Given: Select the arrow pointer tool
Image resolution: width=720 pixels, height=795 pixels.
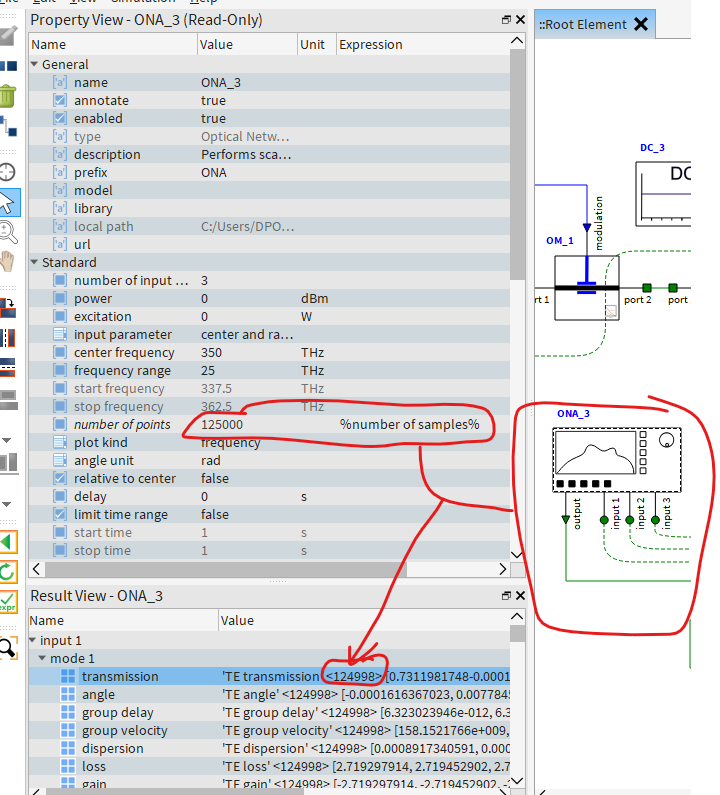Looking at the screenshot, I should 9,203.
